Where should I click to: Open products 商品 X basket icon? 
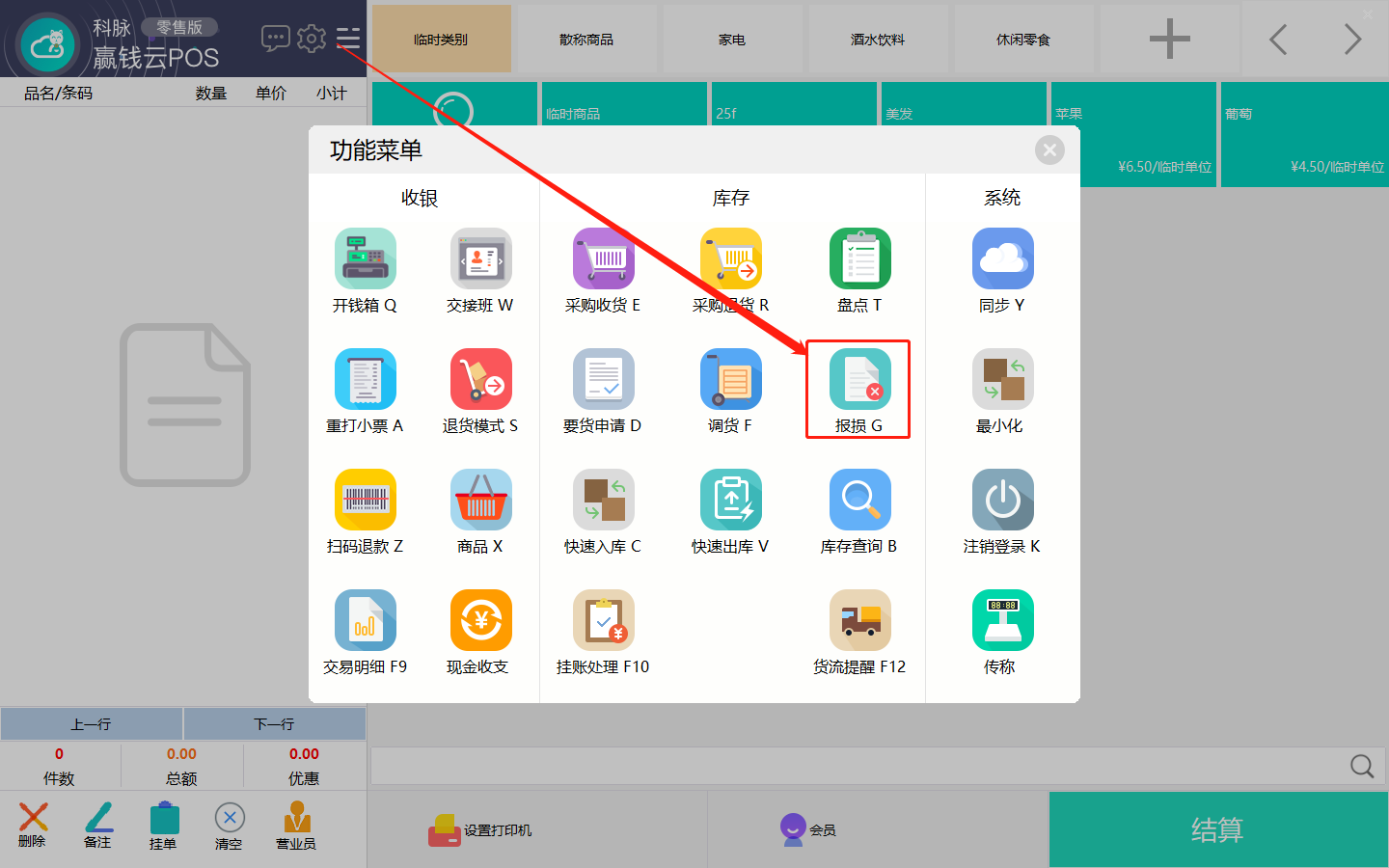(481, 500)
